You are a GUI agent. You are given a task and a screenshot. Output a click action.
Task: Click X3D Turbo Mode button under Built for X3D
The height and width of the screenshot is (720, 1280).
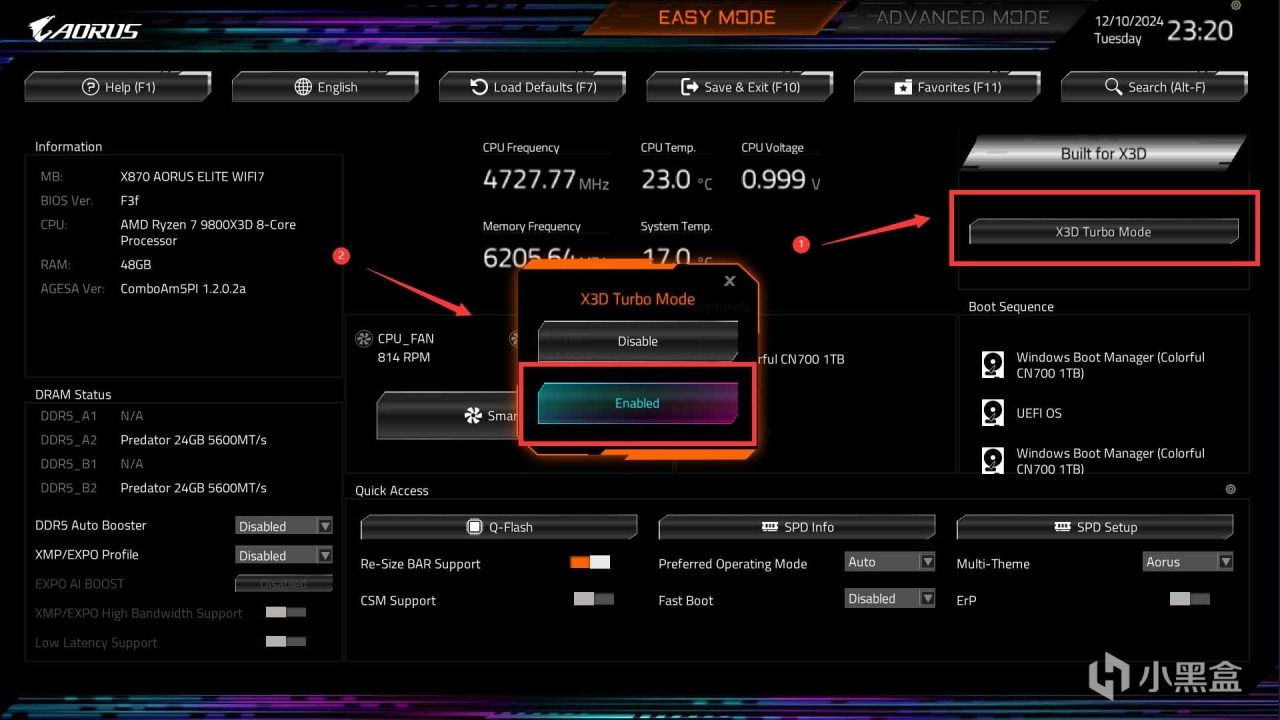1104,231
